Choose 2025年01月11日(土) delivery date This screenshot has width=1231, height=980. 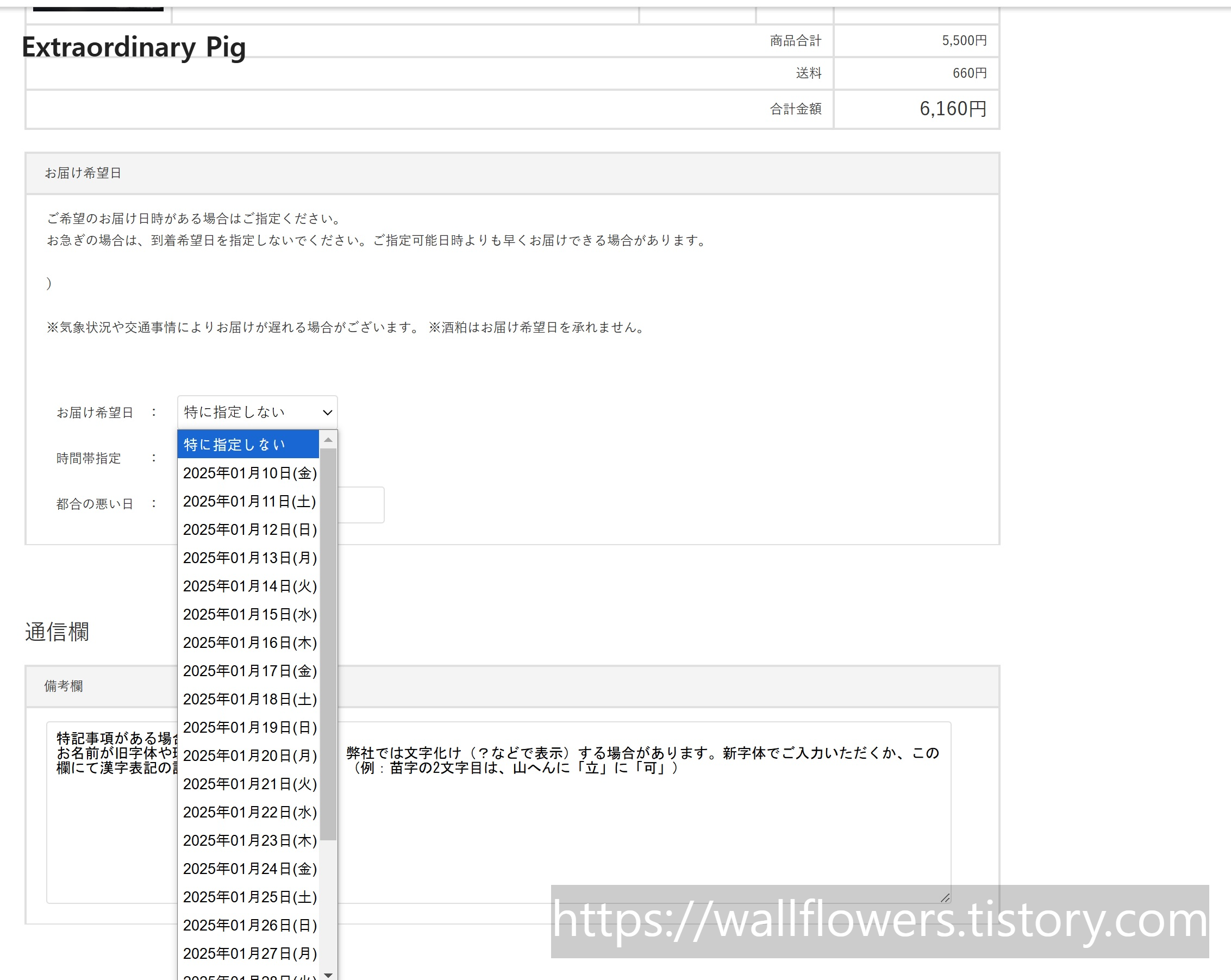(x=249, y=501)
